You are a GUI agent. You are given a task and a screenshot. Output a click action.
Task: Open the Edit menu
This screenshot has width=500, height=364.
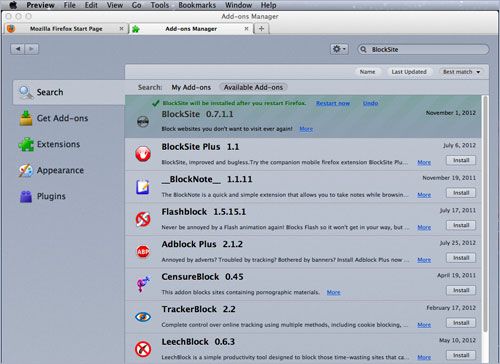[x=91, y=5]
